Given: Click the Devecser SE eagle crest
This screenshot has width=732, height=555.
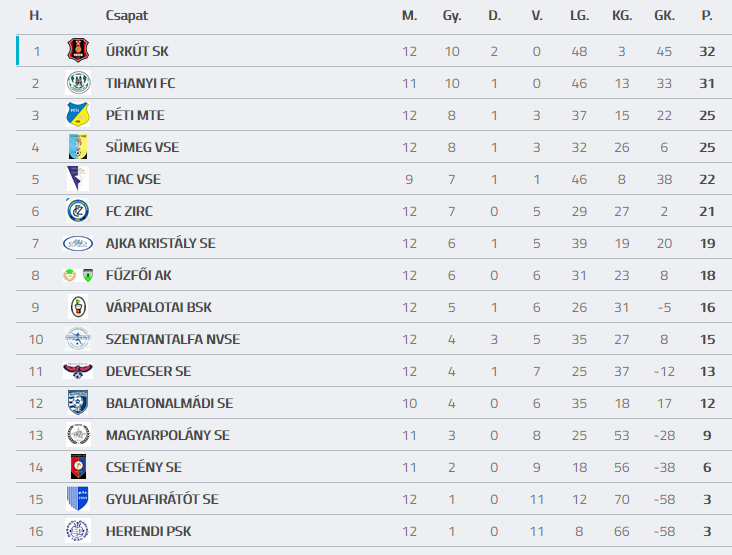Looking at the screenshot, I should pyautogui.click(x=78, y=371).
